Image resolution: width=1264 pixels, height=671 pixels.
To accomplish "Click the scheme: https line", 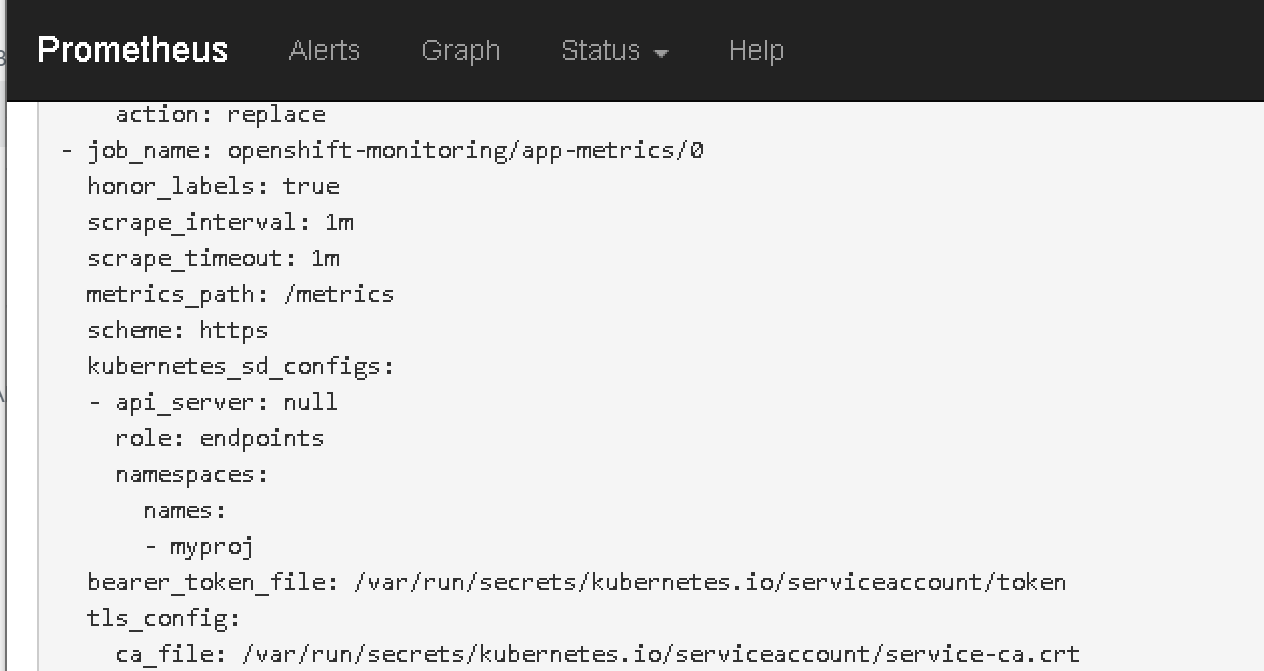I will 177,330.
